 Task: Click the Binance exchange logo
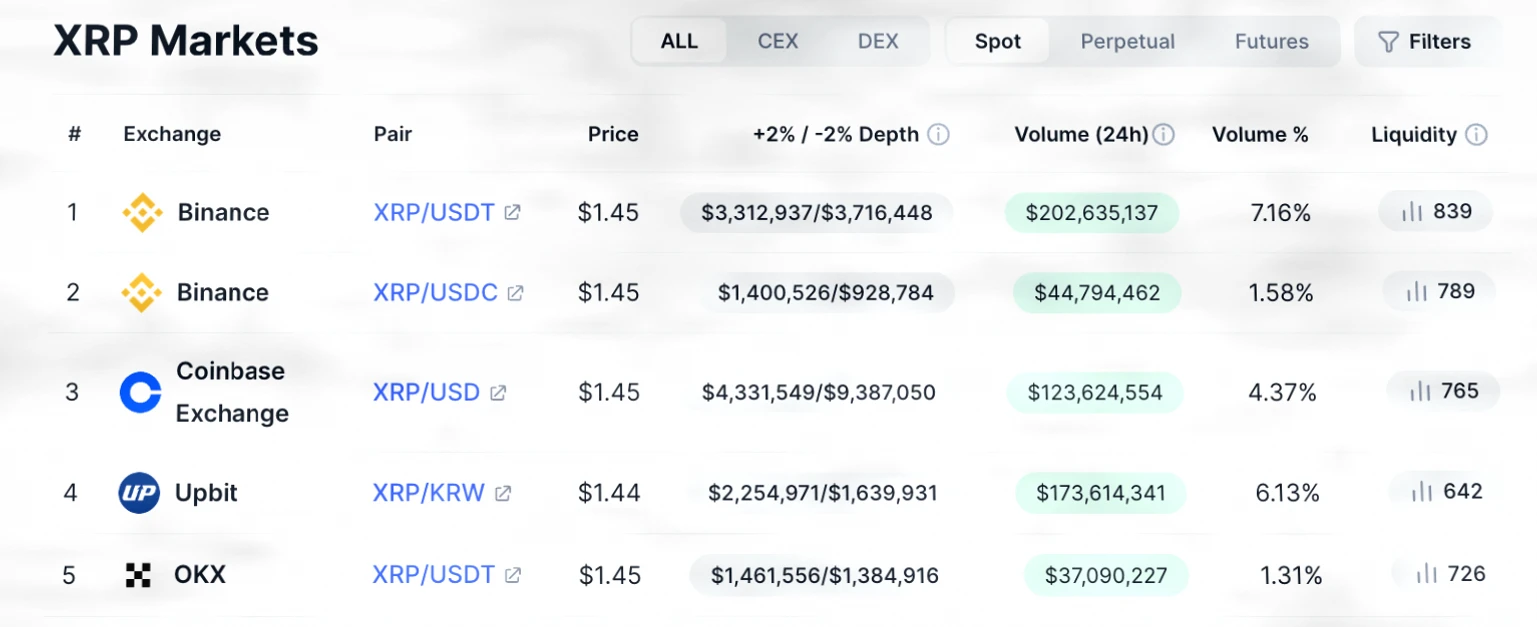point(141,212)
